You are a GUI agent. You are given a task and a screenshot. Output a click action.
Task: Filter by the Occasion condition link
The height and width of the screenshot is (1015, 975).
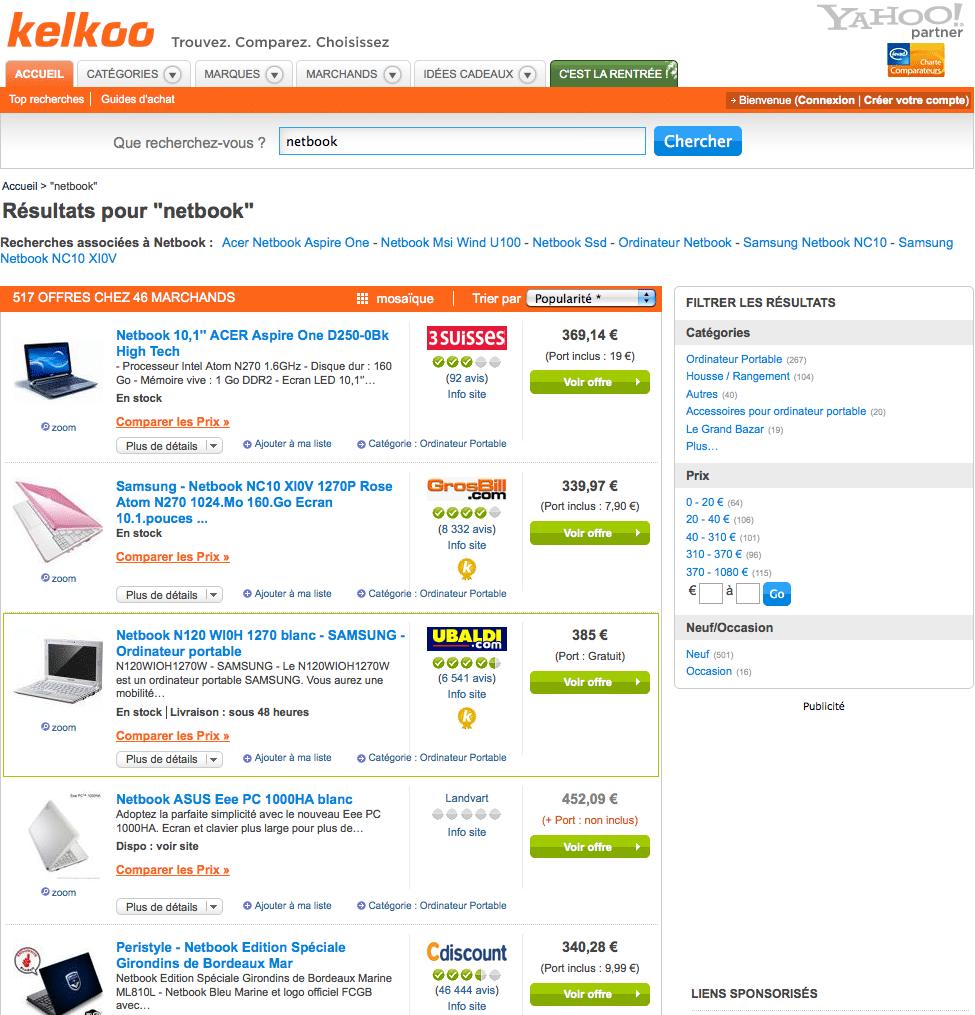click(x=709, y=671)
